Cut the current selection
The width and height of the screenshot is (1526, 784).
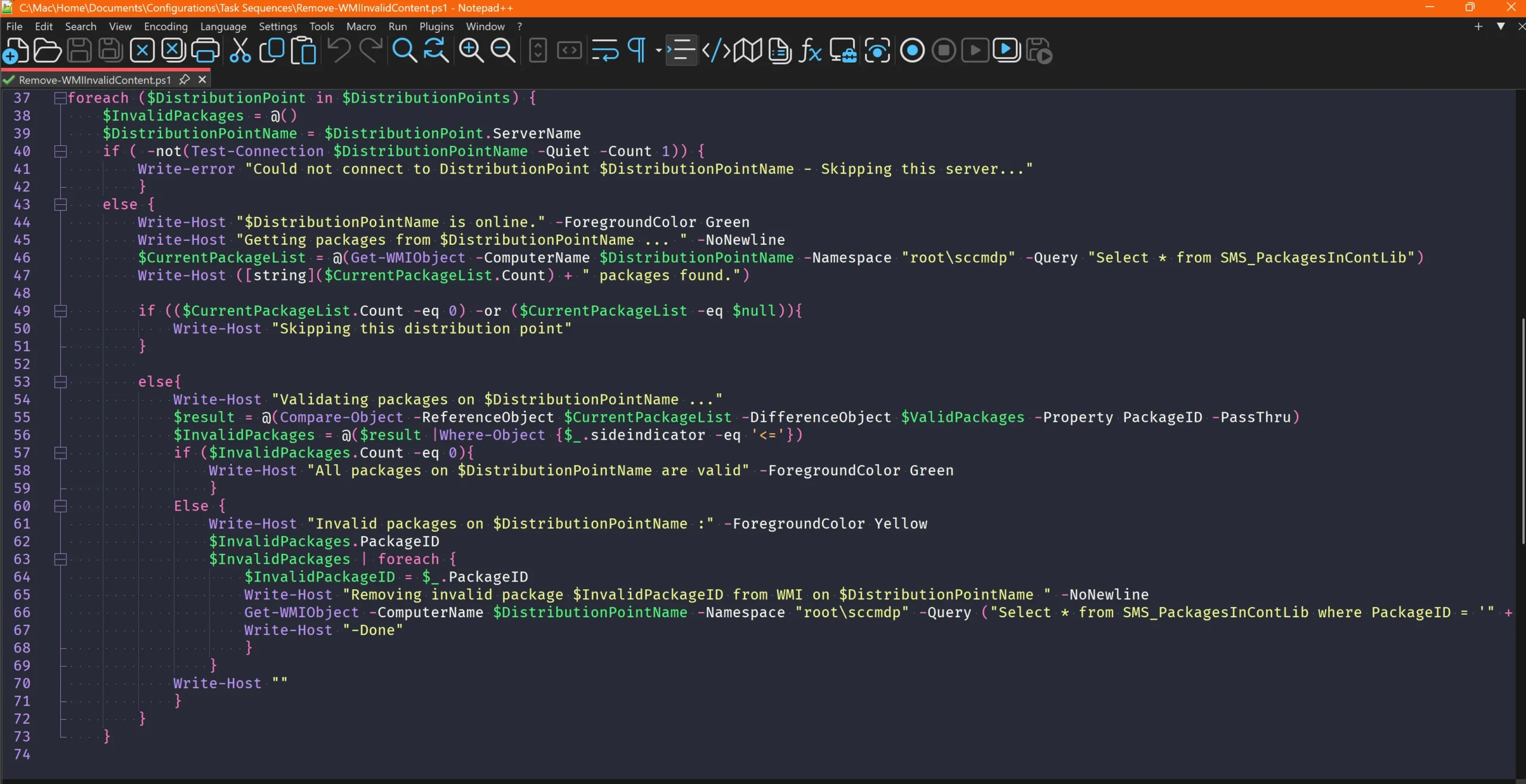240,50
